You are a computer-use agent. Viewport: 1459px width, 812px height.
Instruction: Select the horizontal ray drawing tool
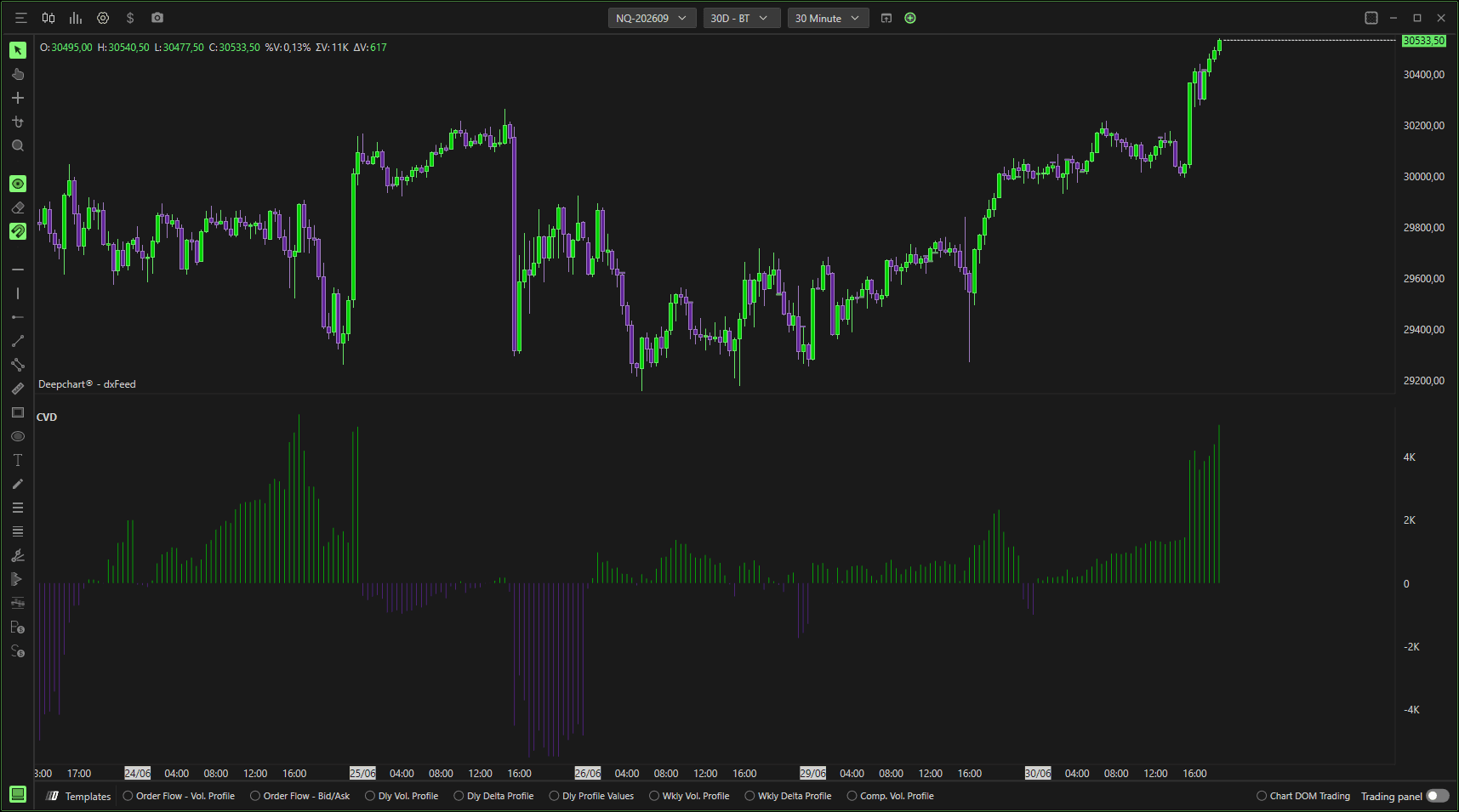[x=18, y=317]
